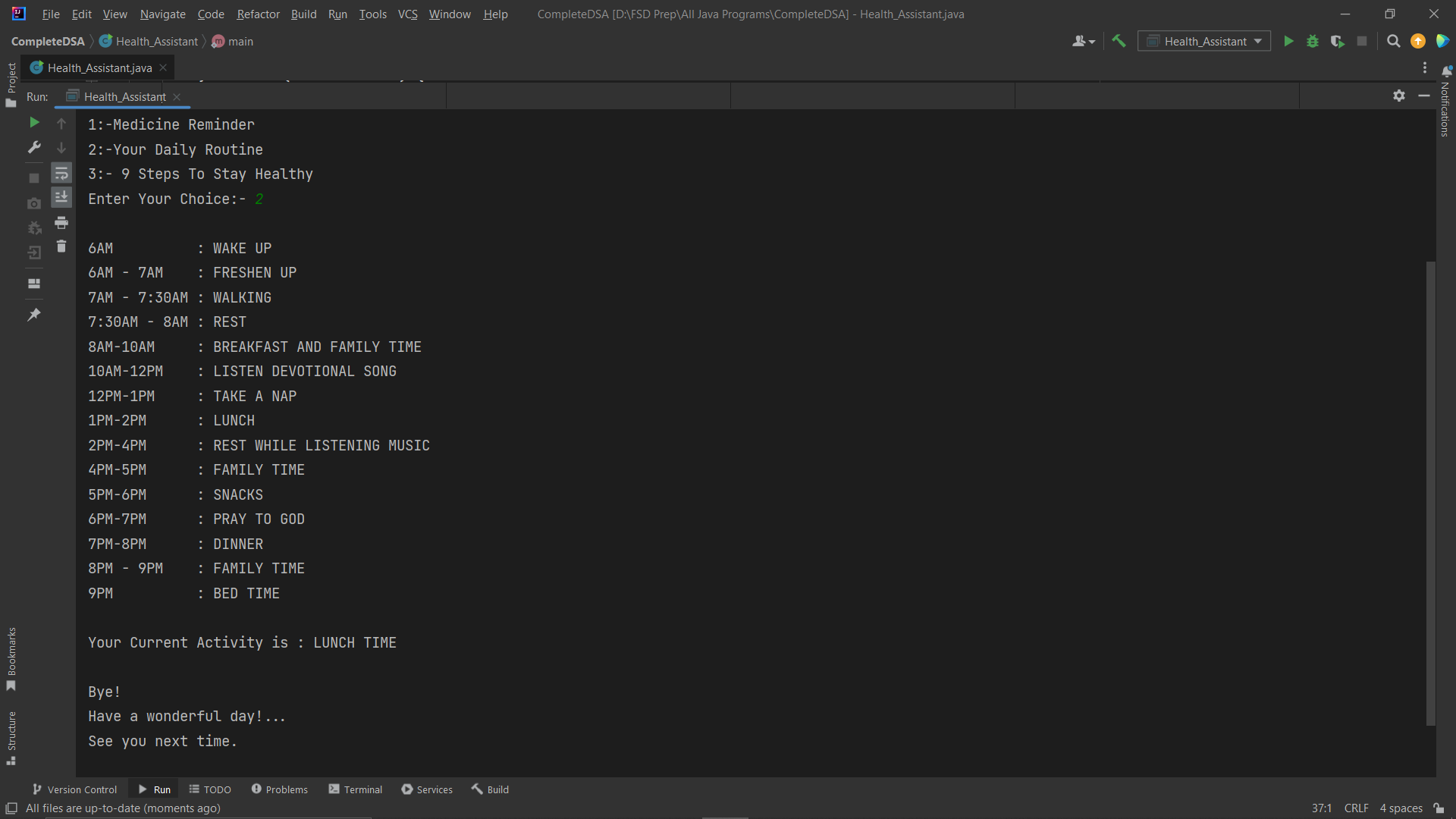Open Run panel settings gear
The height and width of the screenshot is (819, 1456).
(1399, 96)
